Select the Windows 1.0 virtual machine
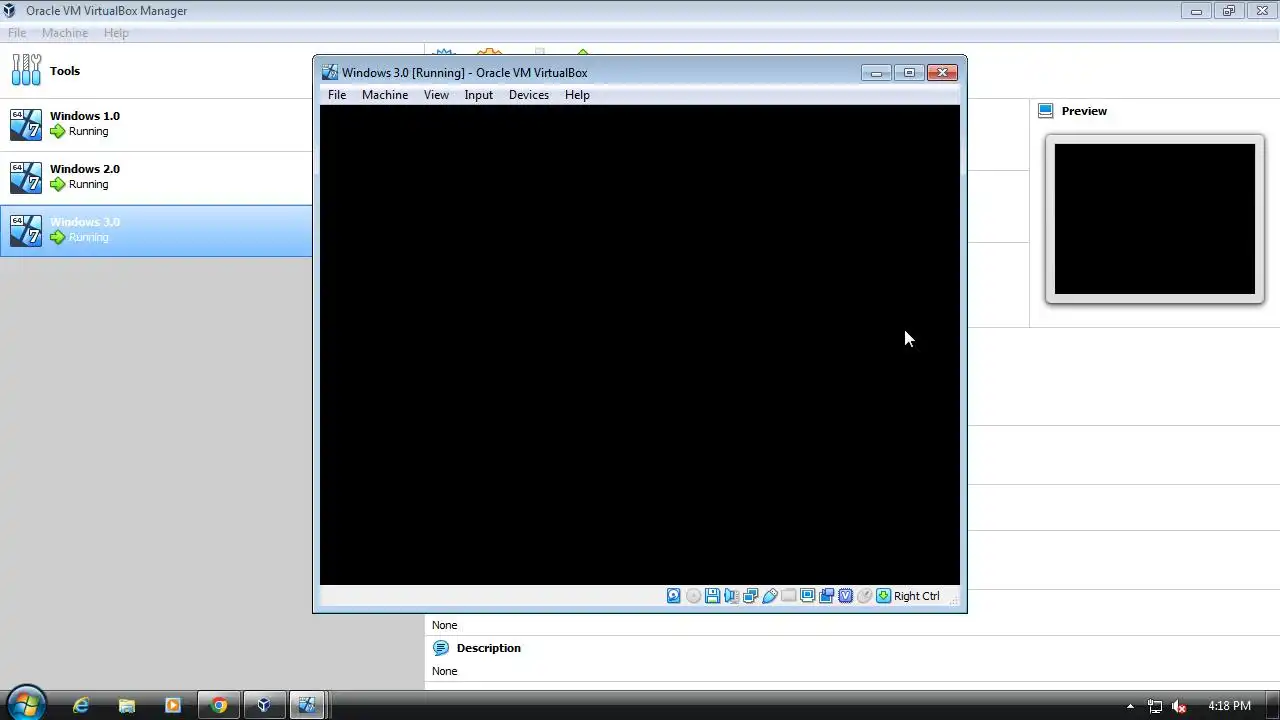The image size is (1280, 720). click(156, 124)
